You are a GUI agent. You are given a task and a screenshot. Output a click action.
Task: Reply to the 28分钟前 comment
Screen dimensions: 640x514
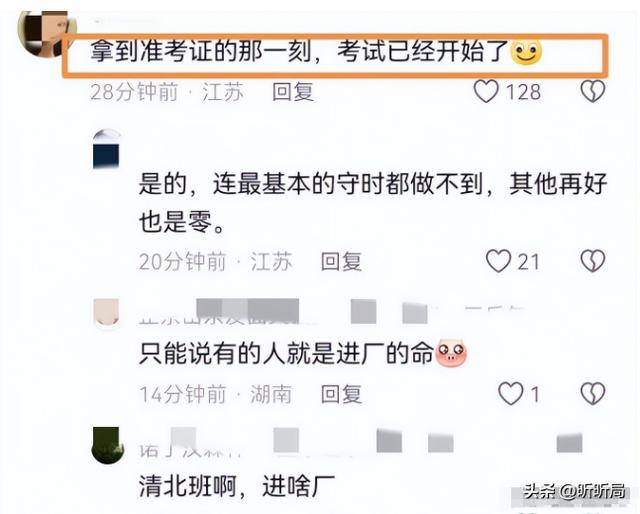pyautogui.click(x=293, y=91)
